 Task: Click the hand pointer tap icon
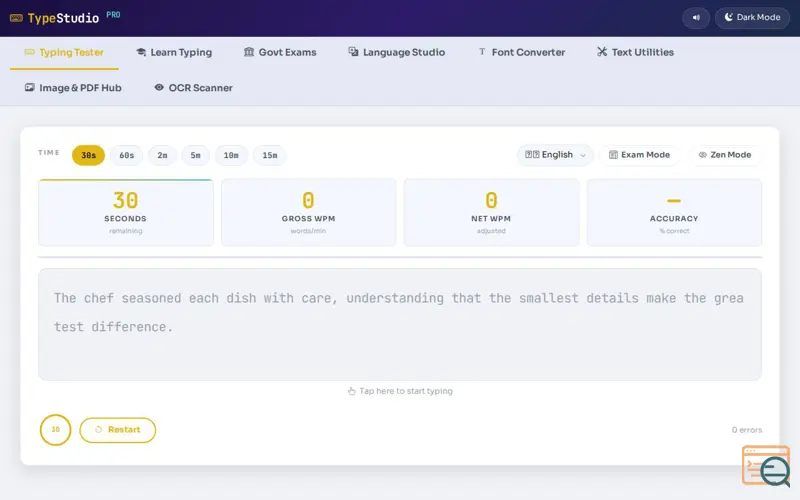(352, 391)
